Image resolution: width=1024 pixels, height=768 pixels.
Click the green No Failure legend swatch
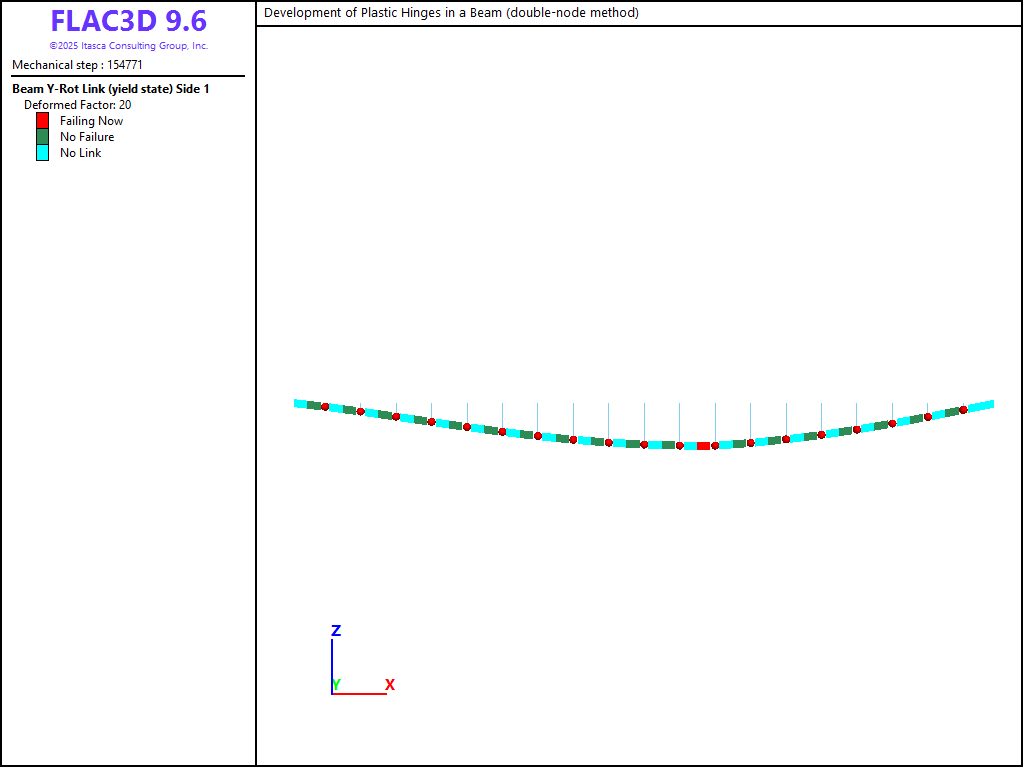pyautogui.click(x=42, y=137)
